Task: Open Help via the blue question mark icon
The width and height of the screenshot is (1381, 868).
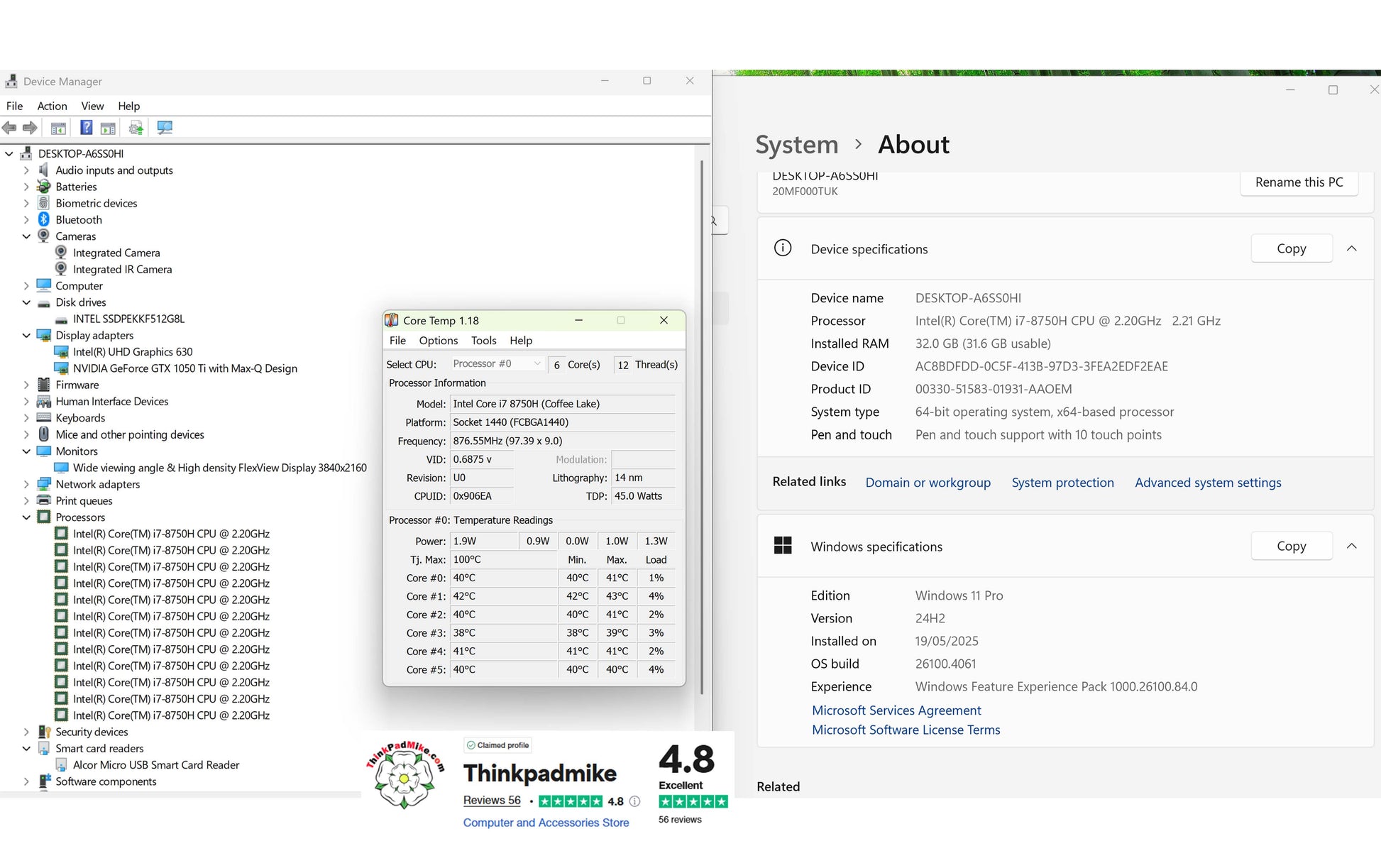Action: (86, 128)
